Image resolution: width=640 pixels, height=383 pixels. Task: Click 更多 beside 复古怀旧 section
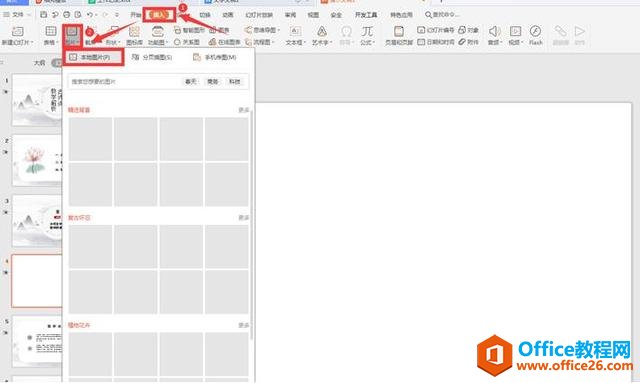(244, 218)
